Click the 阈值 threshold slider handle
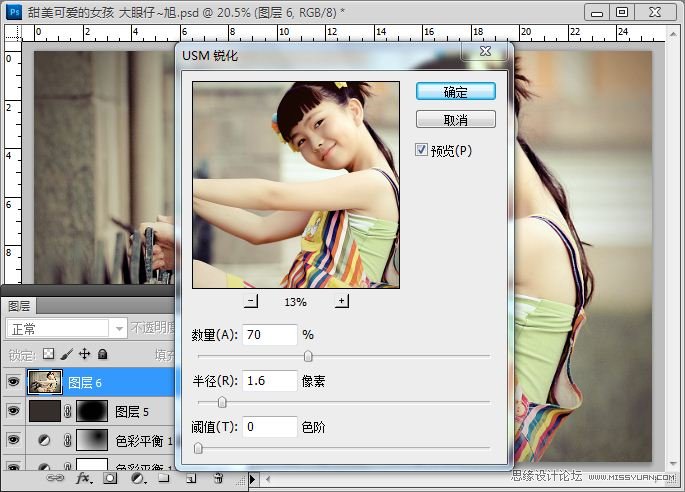685x492 pixels. 198,448
